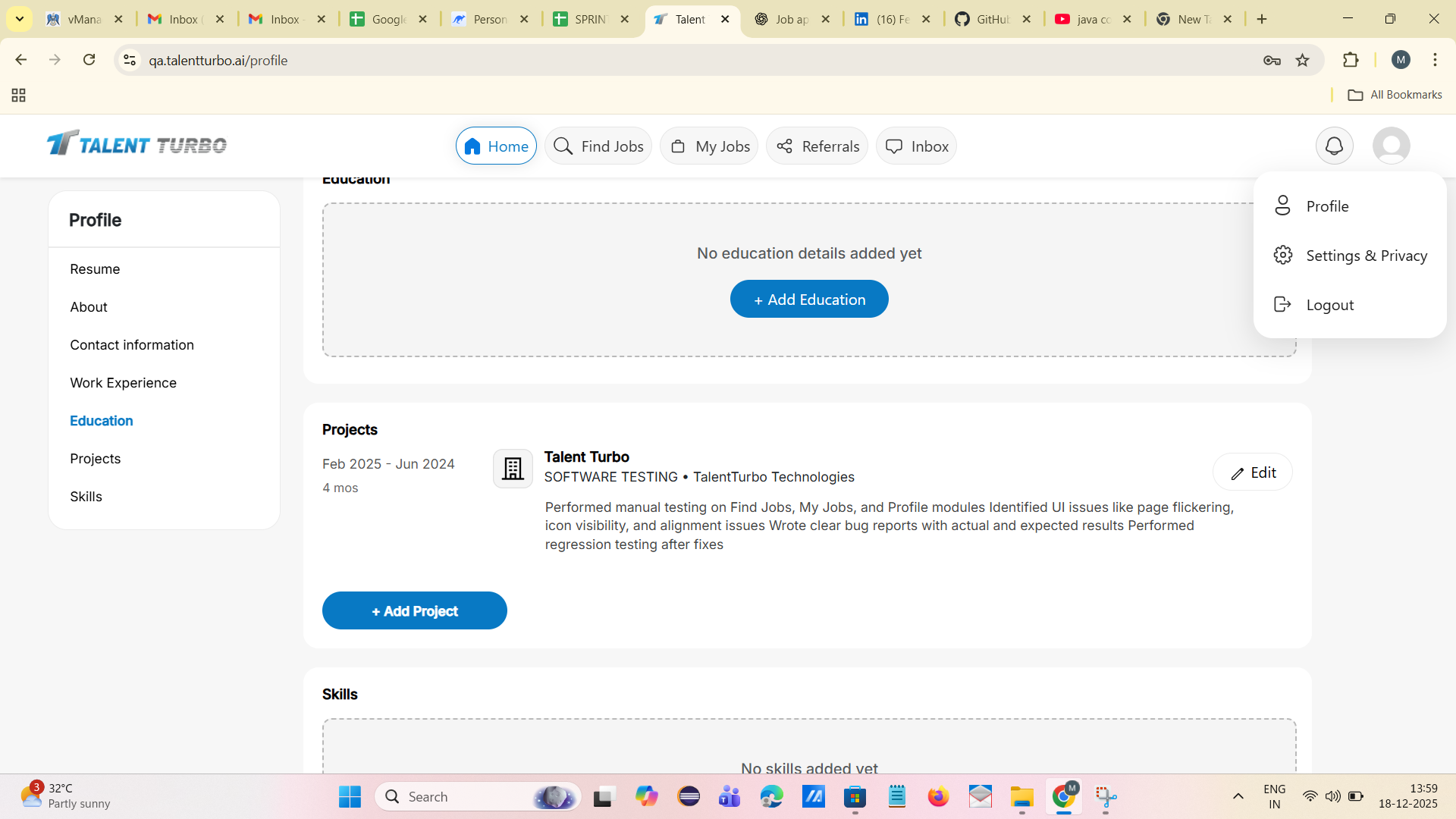1456x819 pixels.
Task: Open File Explorer from the taskbar
Action: coord(1021,796)
